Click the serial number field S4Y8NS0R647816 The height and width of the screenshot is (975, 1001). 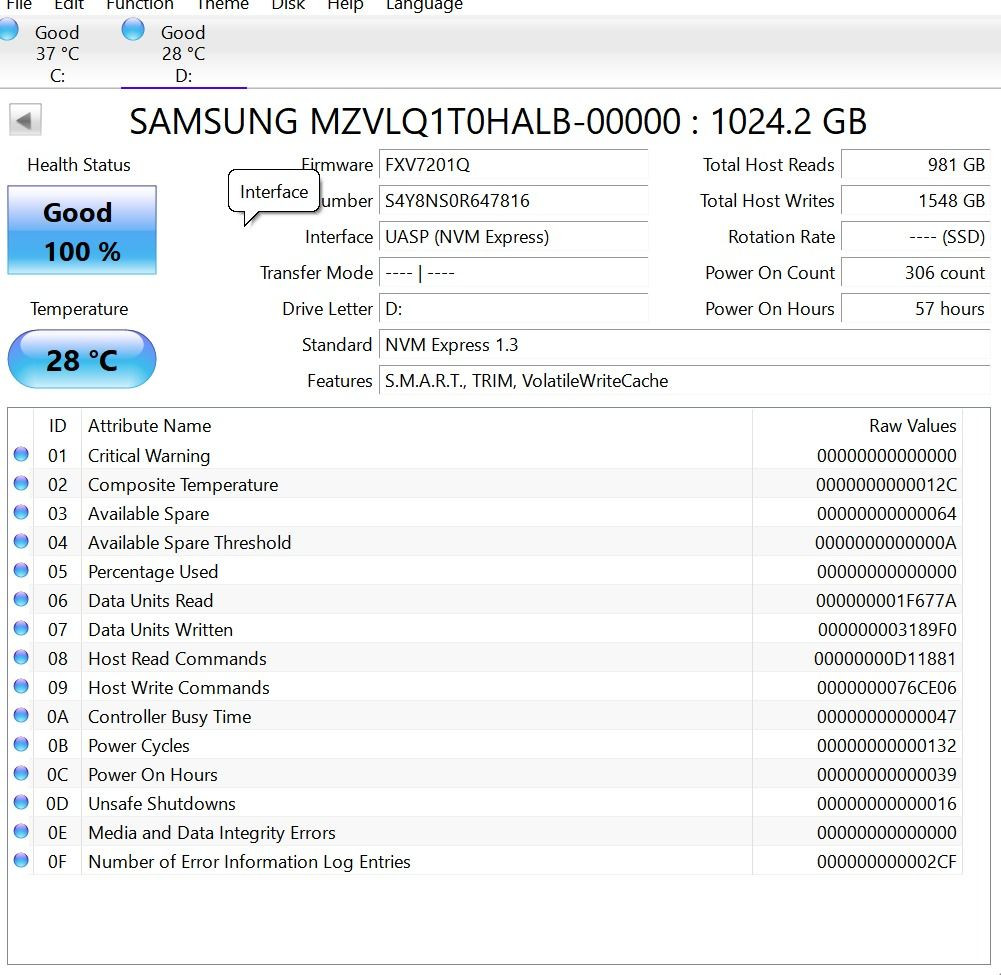513,200
